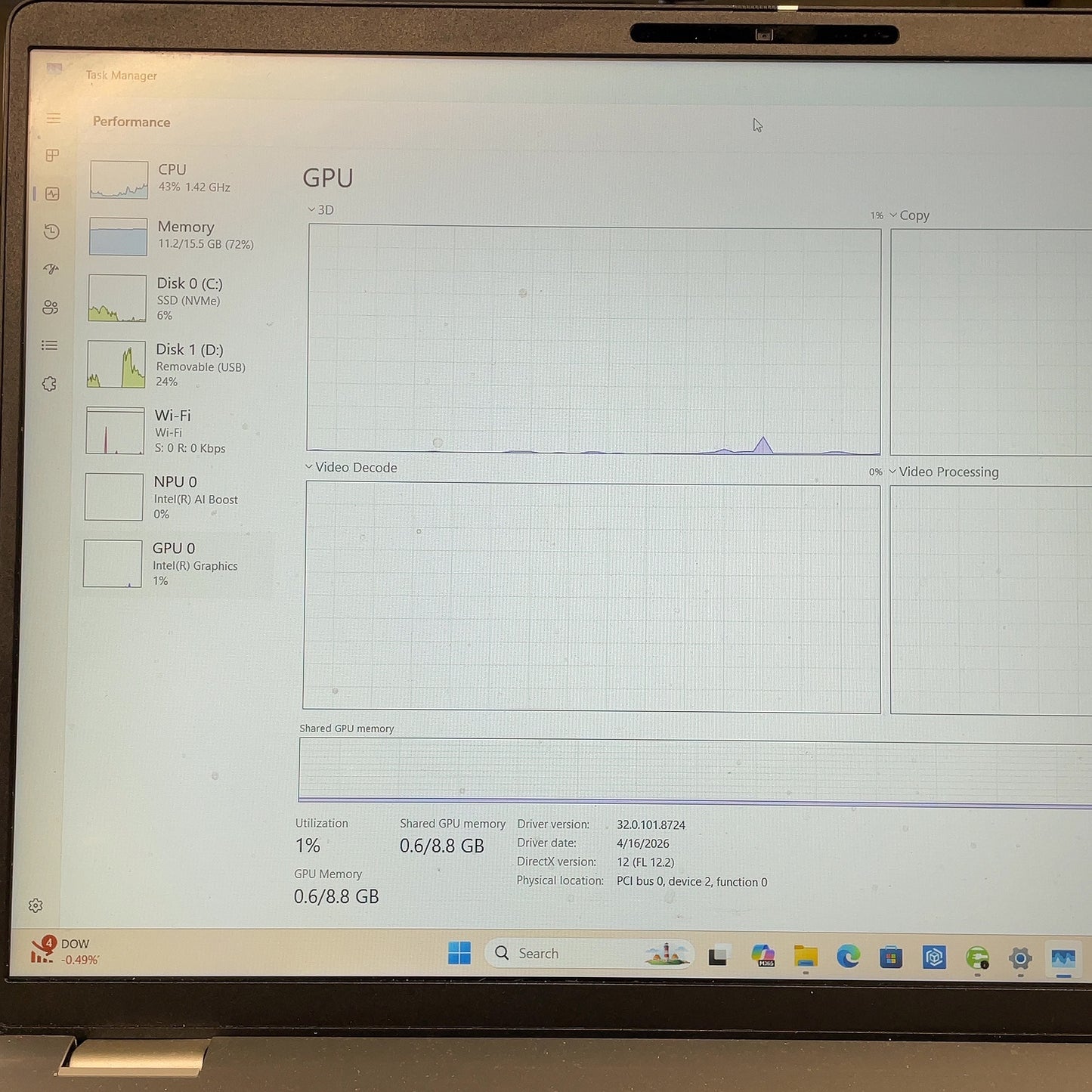The height and width of the screenshot is (1092, 1092).
Task: Click the PCI bus 0 physical location text
Action: [691, 882]
